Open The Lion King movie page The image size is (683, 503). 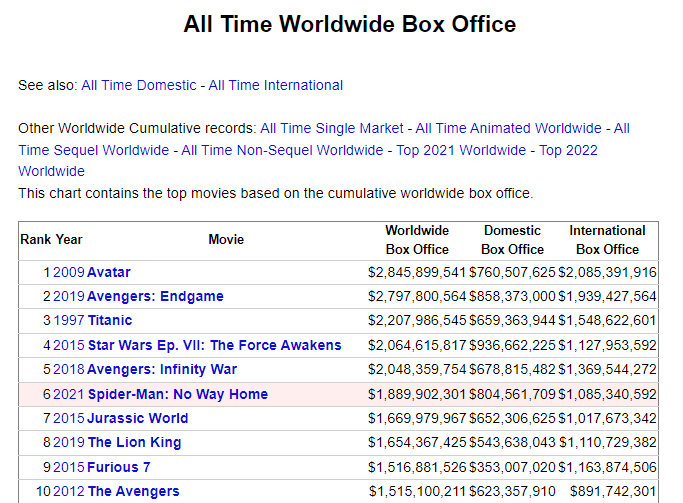click(x=134, y=442)
